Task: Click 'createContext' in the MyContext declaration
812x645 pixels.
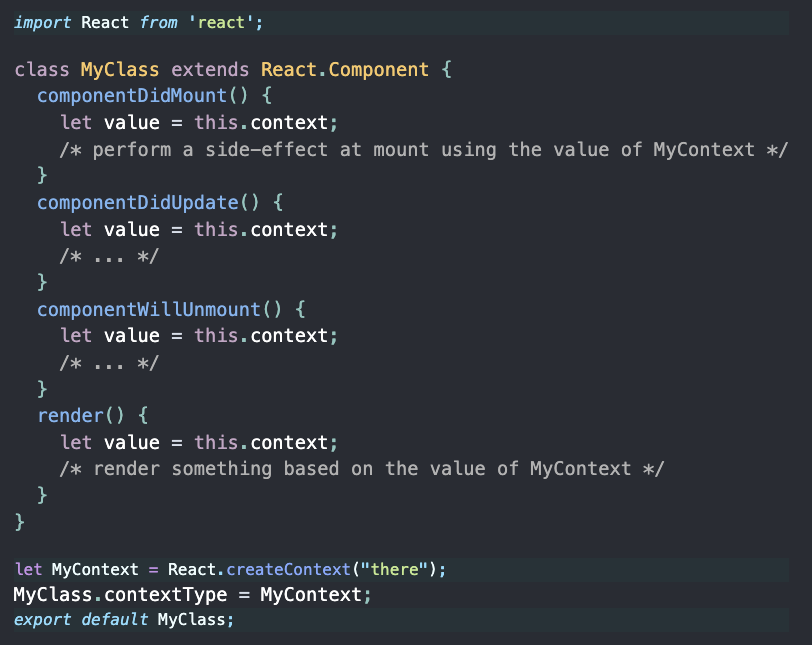Action: pos(288,569)
